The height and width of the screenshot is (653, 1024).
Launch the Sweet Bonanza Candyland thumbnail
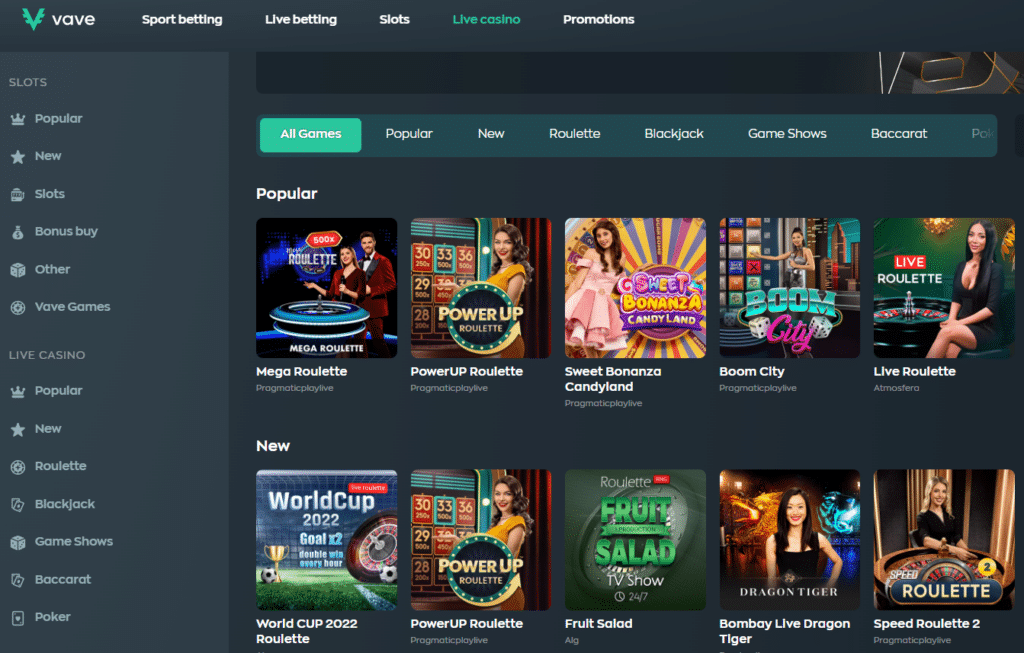click(635, 288)
